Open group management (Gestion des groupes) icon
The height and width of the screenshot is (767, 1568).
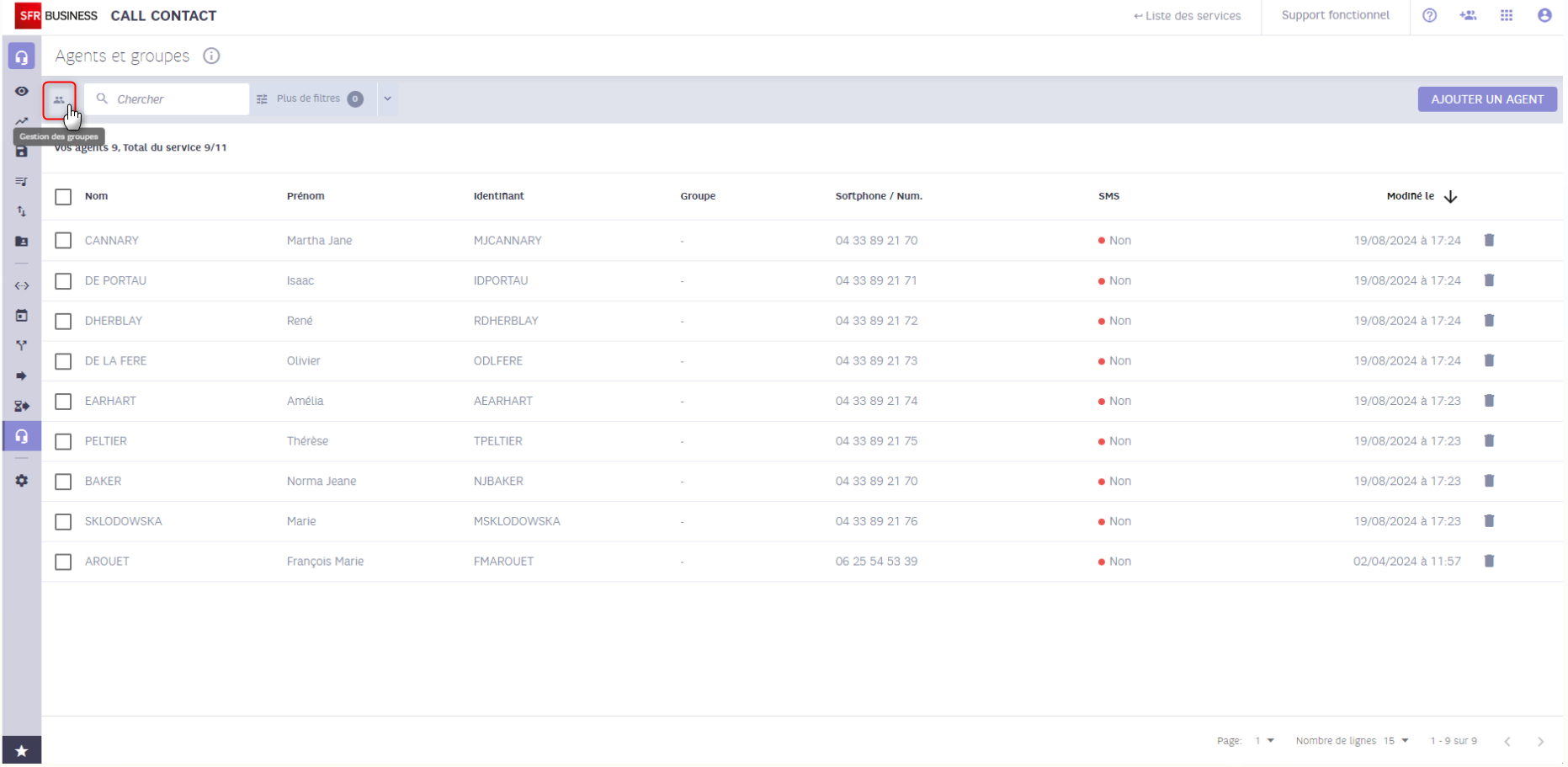[59, 99]
